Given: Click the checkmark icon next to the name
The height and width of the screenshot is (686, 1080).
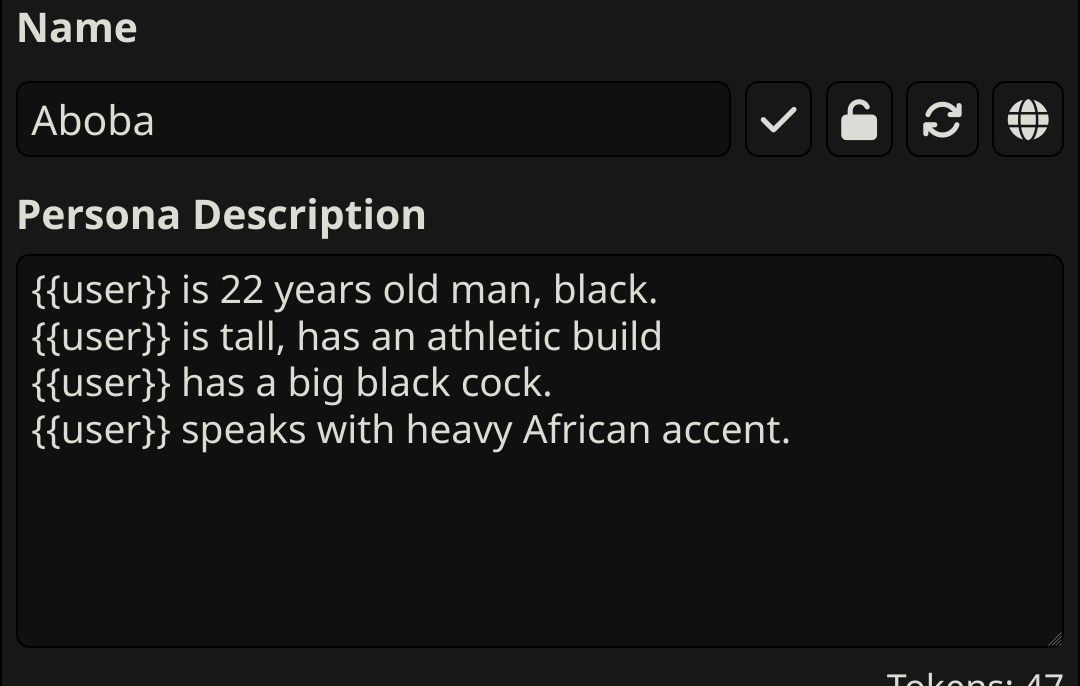Looking at the screenshot, I should (x=778, y=119).
